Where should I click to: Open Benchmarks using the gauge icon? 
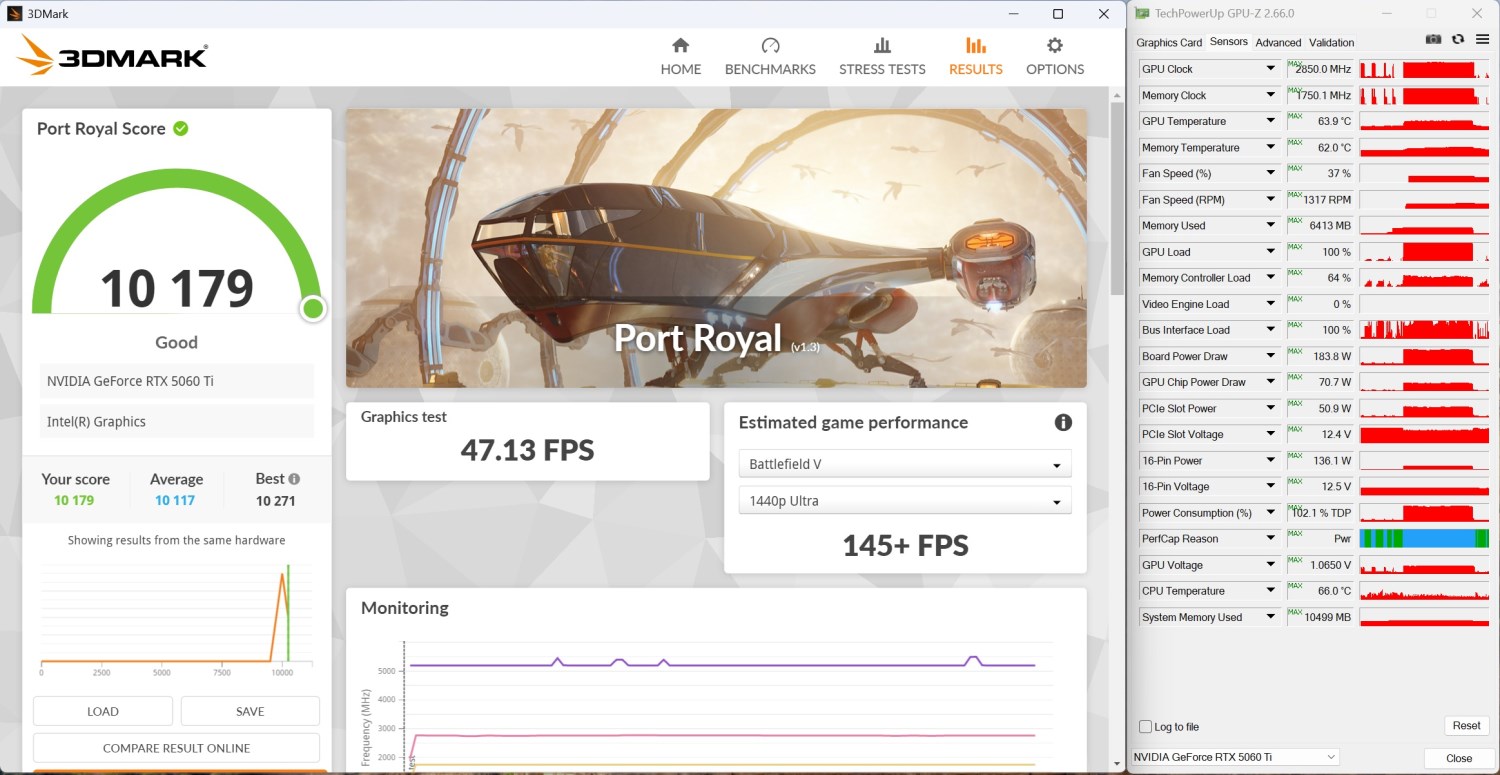770,46
